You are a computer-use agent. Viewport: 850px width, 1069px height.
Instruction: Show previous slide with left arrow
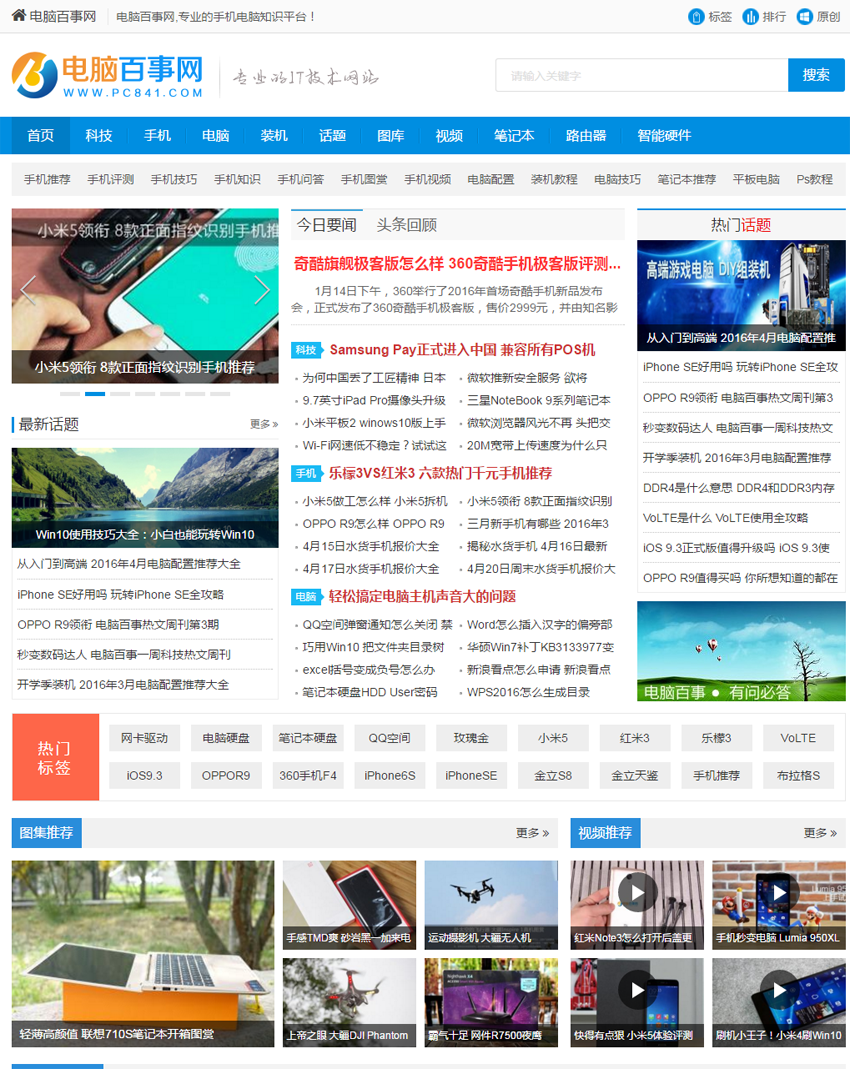[28, 290]
